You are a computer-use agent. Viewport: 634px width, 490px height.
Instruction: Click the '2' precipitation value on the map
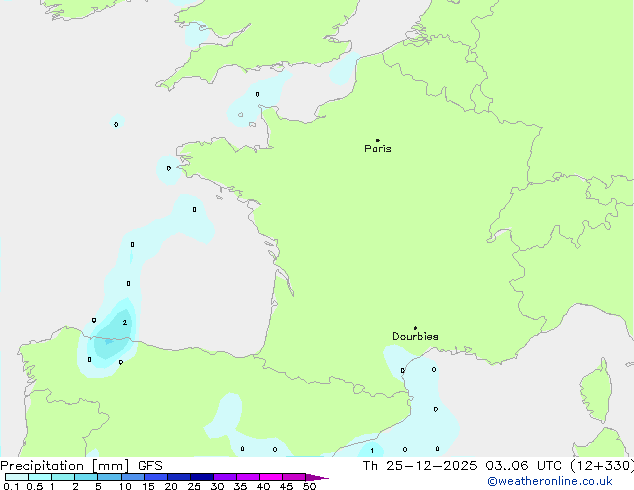click(125, 322)
